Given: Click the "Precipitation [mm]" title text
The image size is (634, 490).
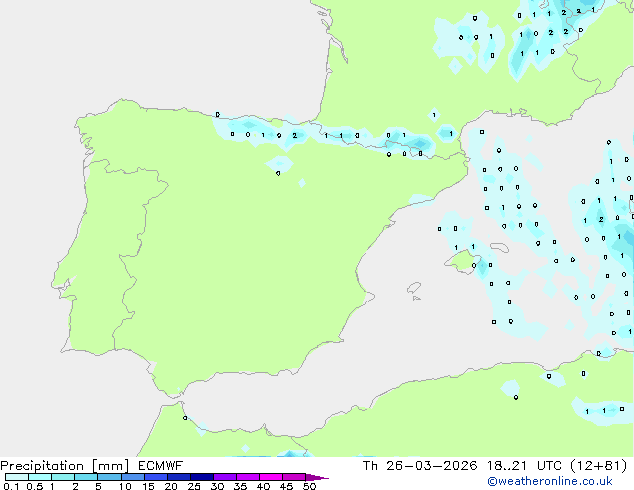Looking at the screenshot, I should (x=65, y=466).
